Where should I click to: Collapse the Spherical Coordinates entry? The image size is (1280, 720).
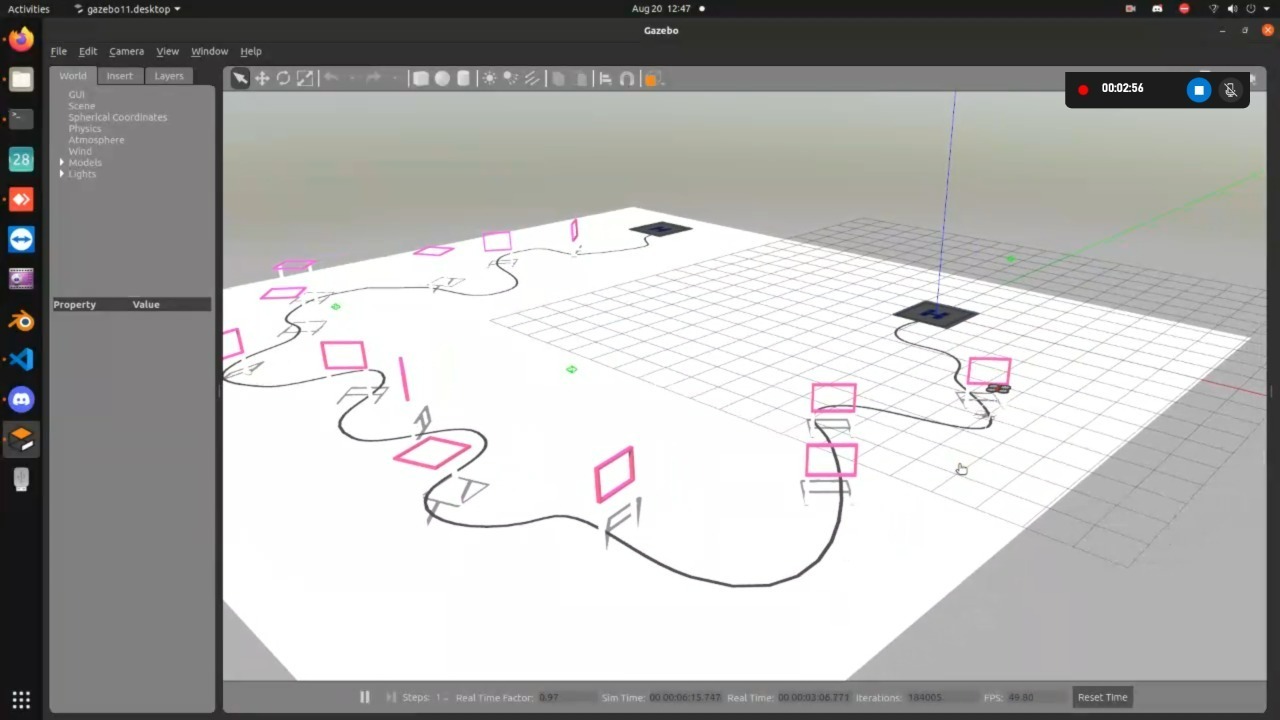(x=117, y=117)
